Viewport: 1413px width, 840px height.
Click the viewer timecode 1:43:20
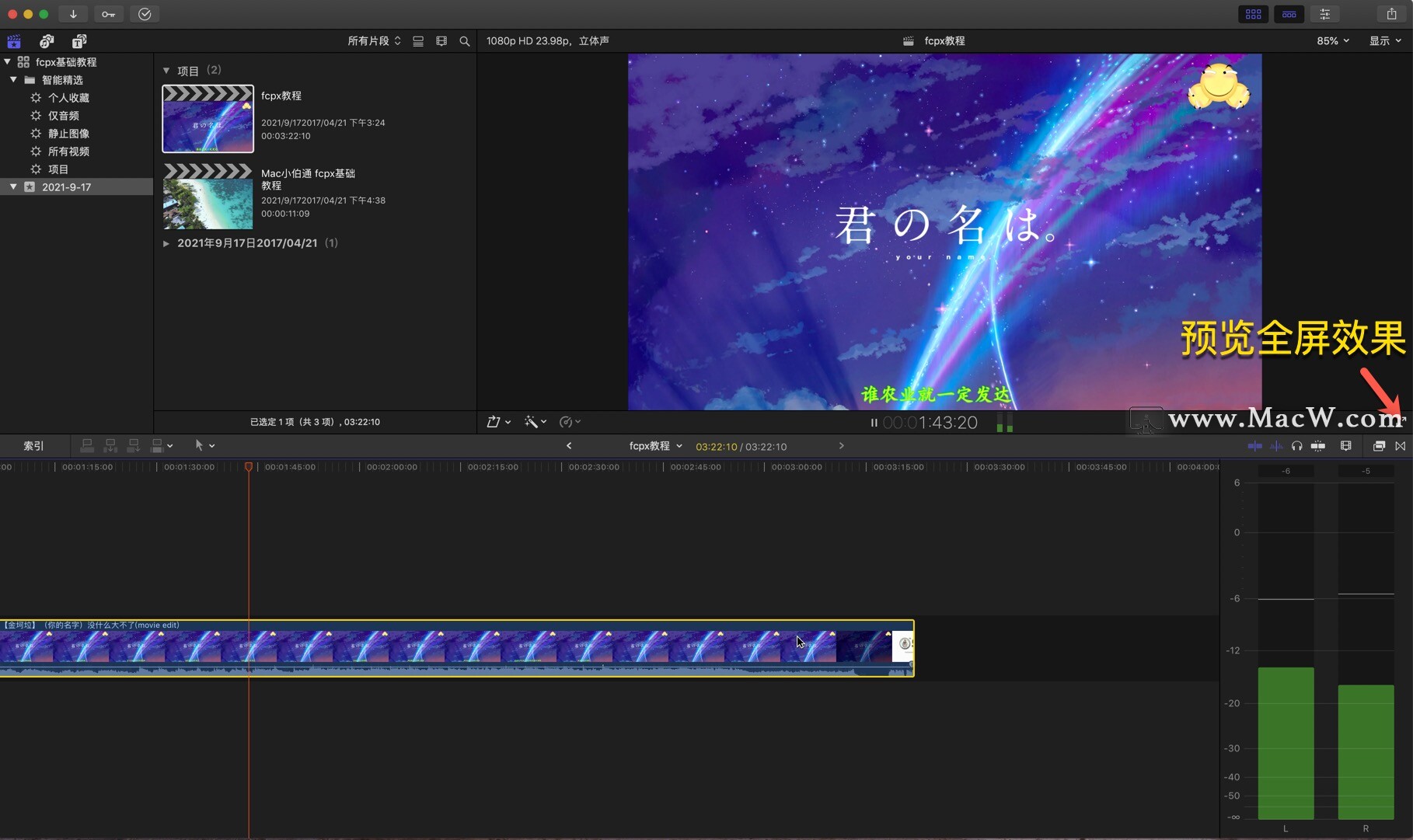(x=930, y=423)
